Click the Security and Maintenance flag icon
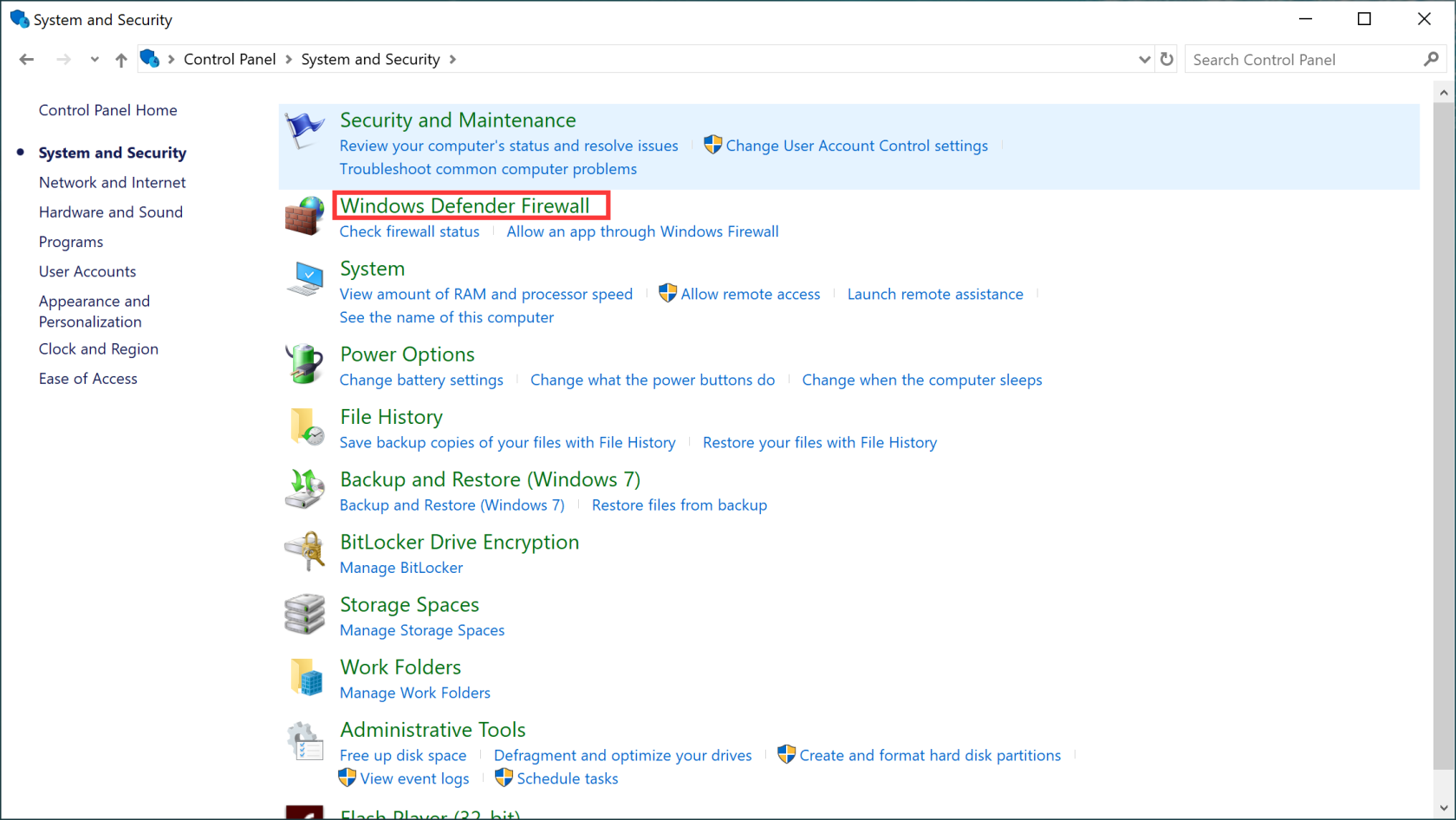This screenshot has height=820, width=1456. pyautogui.click(x=304, y=131)
